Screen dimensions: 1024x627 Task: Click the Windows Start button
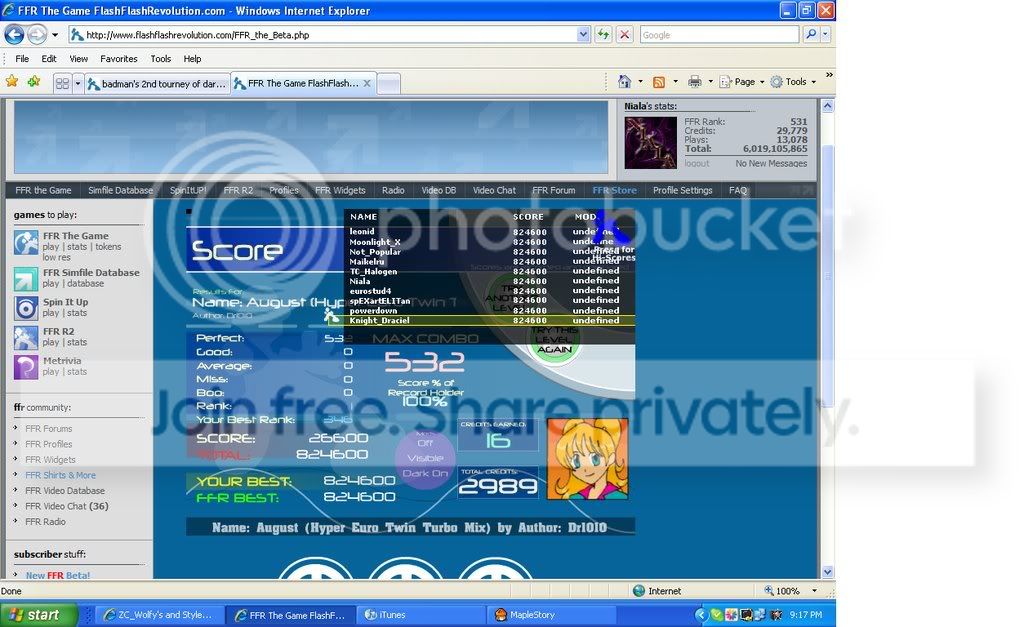[33, 615]
